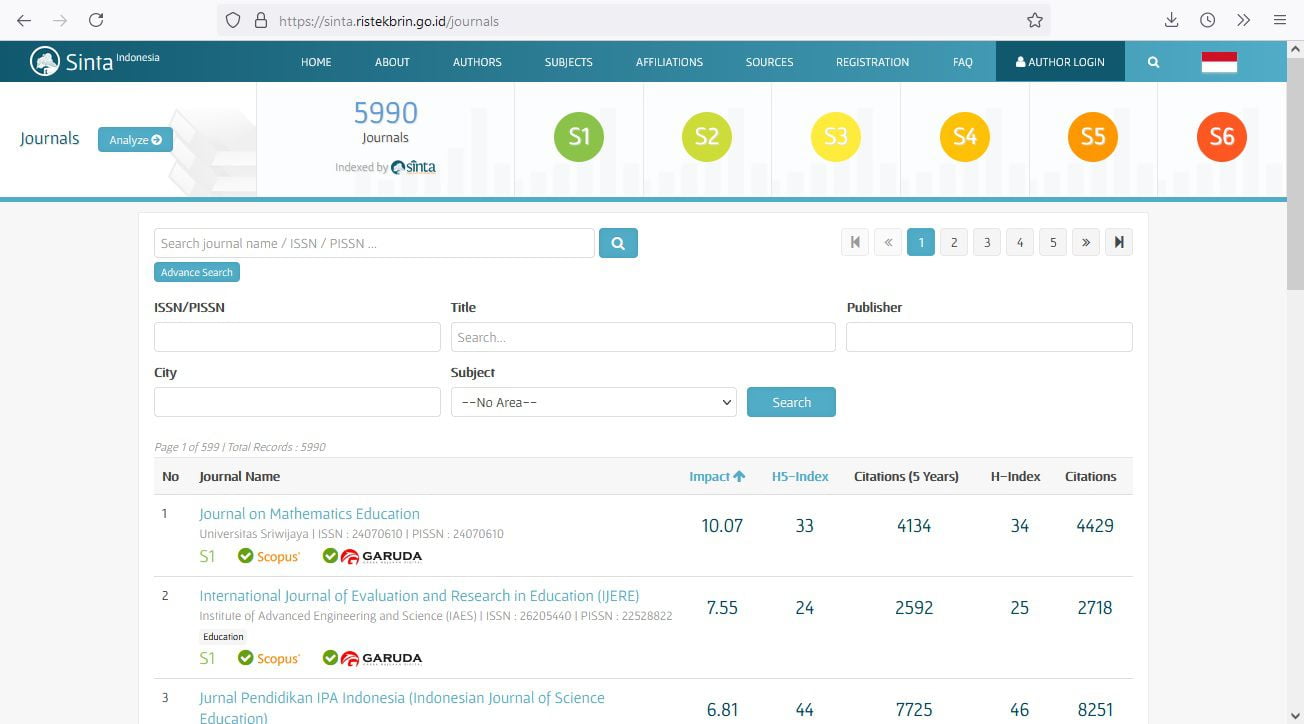Expand more toolbar tools chevron

(1243, 20)
